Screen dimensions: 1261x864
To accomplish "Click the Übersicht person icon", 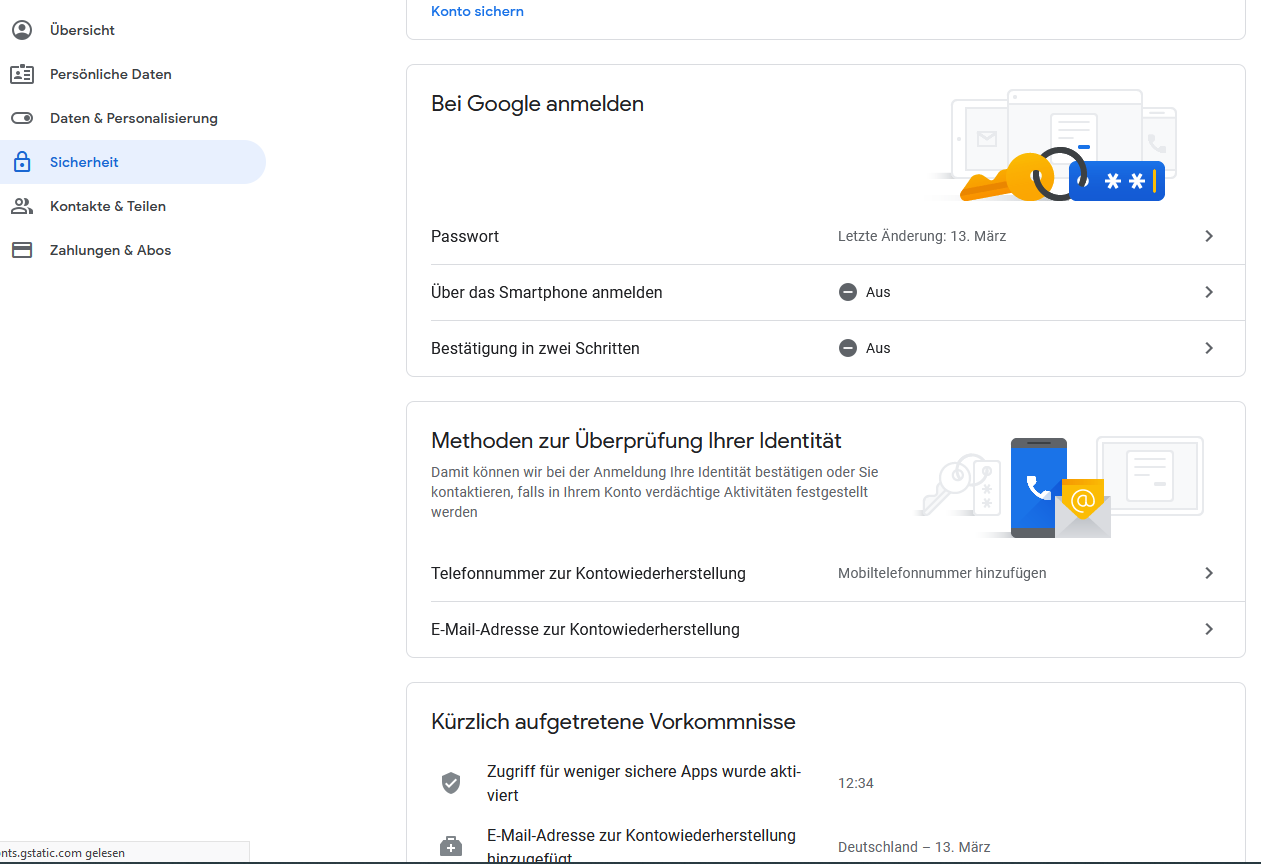I will (22, 30).
